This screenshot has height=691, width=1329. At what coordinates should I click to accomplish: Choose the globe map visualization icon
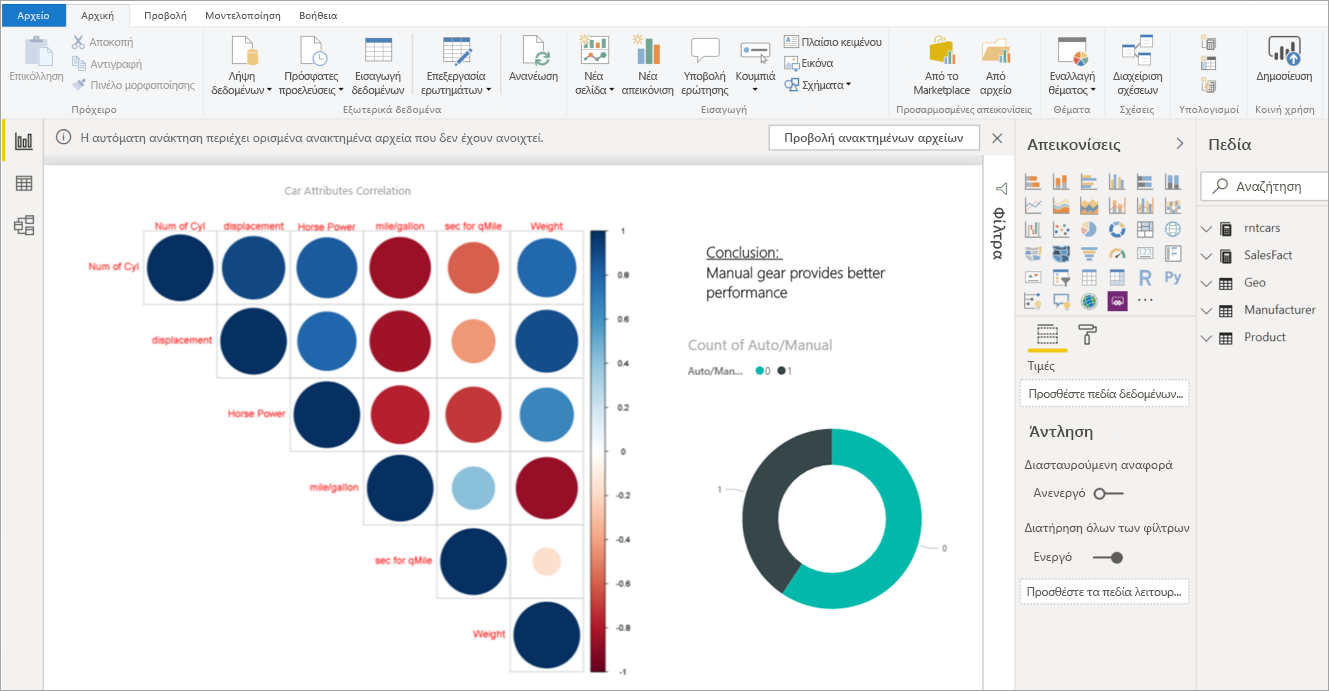coord(1172,229)
